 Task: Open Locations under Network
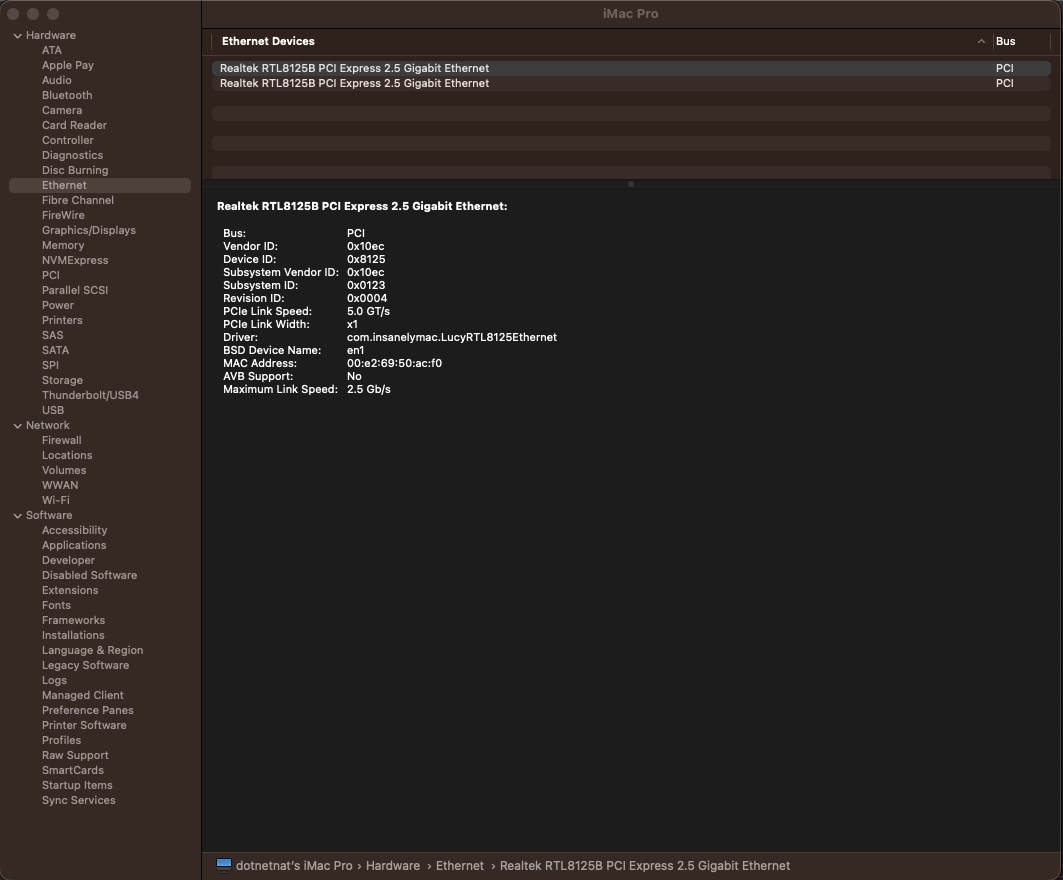[67, 456]
